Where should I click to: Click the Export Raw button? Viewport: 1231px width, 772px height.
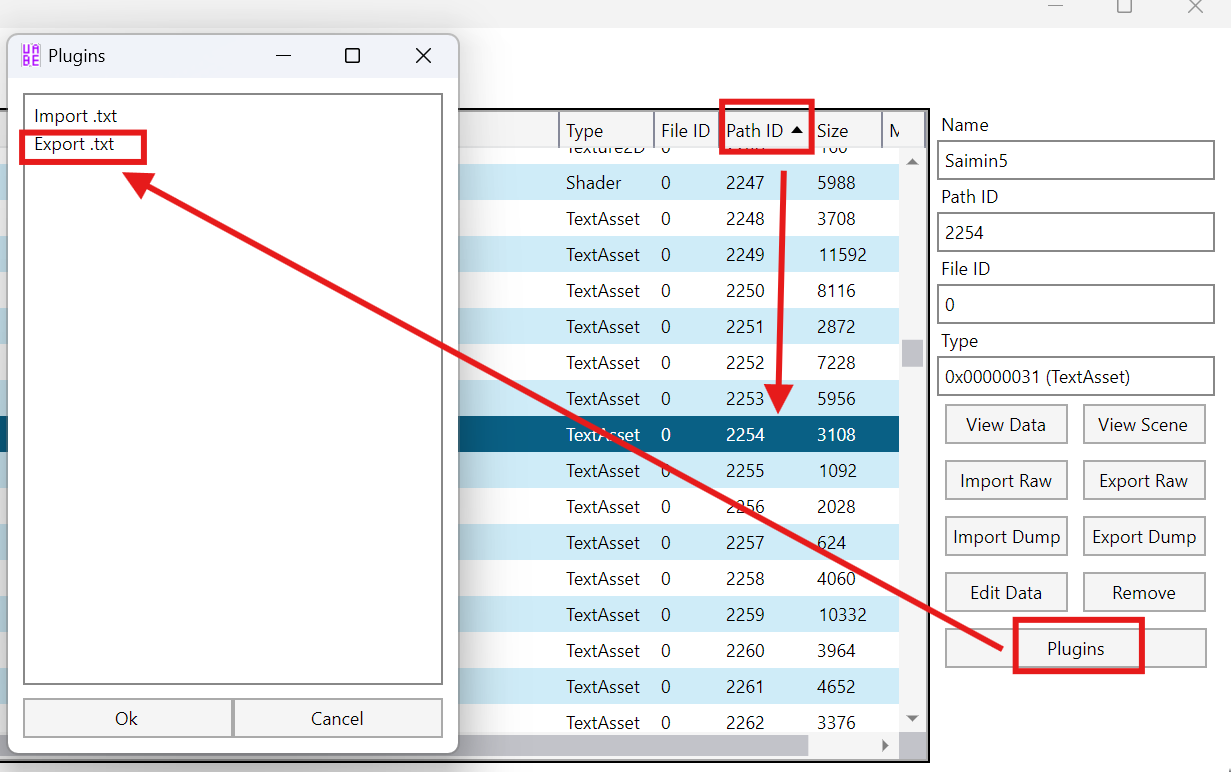[x=1143, y=481]
